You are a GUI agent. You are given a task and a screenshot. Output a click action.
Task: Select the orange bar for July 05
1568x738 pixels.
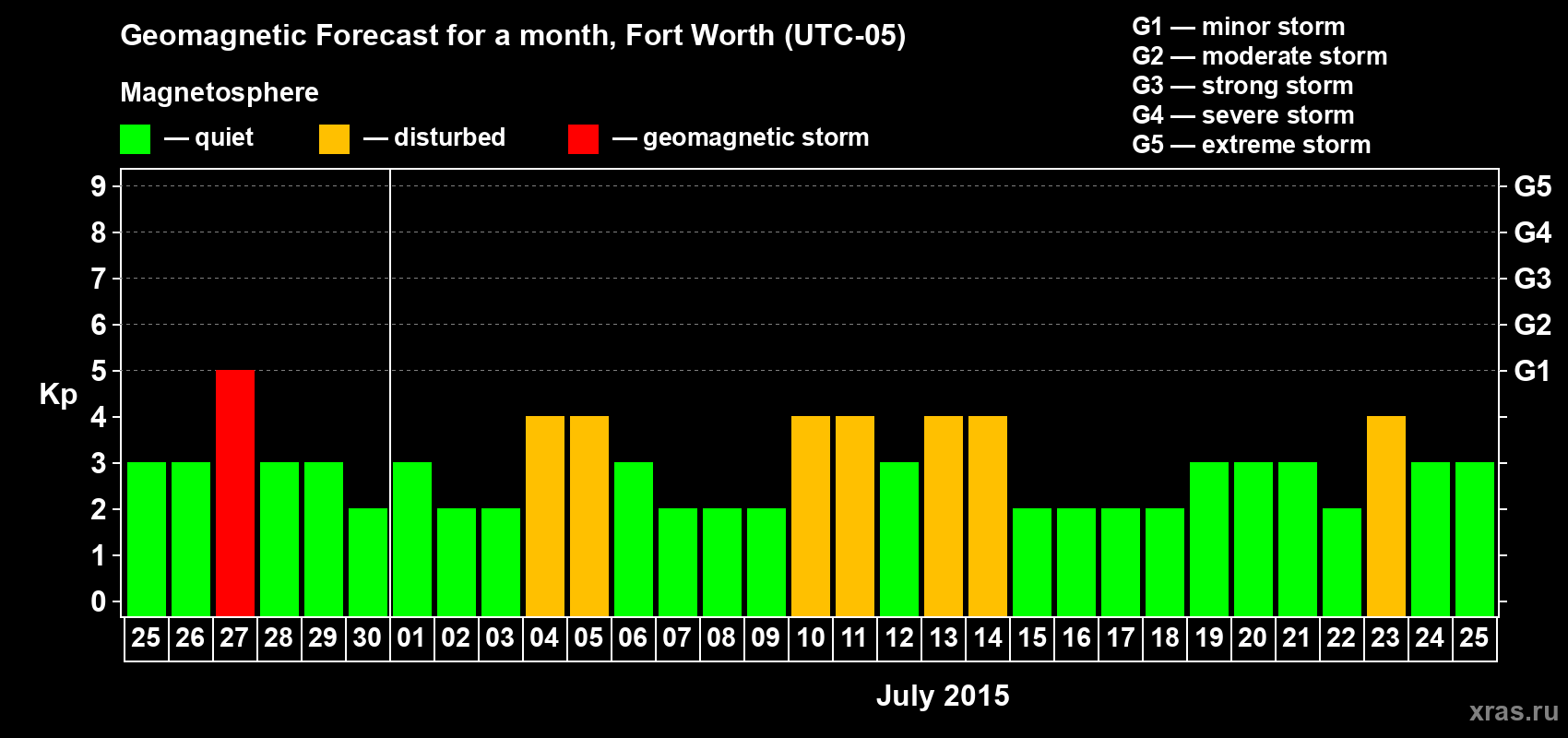589,517
